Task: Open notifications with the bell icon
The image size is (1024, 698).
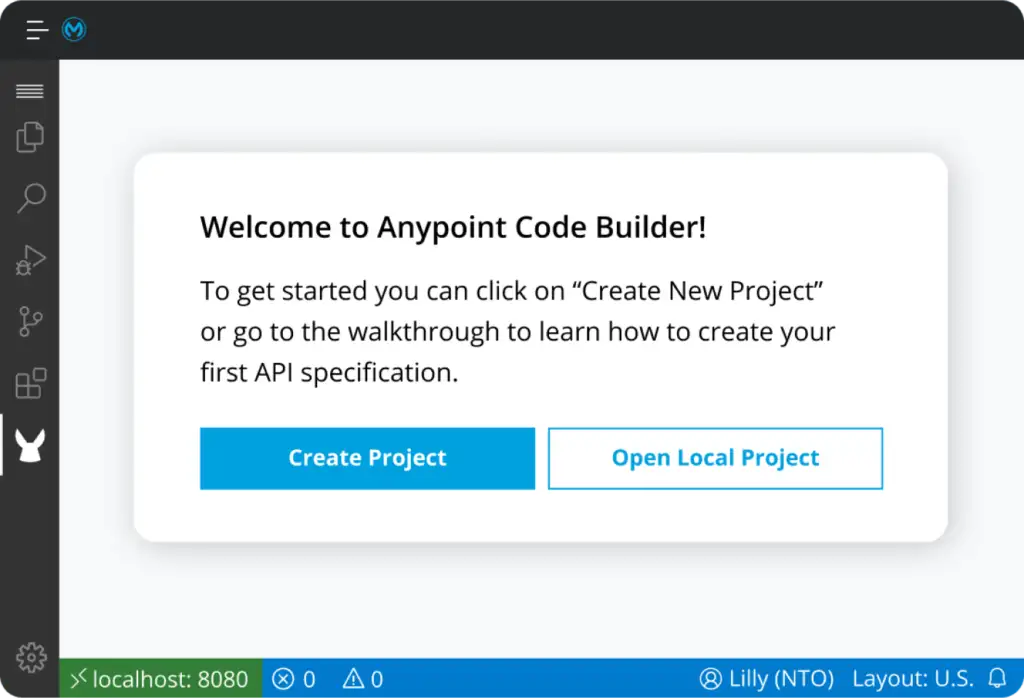Action: [x=997, y=678]
